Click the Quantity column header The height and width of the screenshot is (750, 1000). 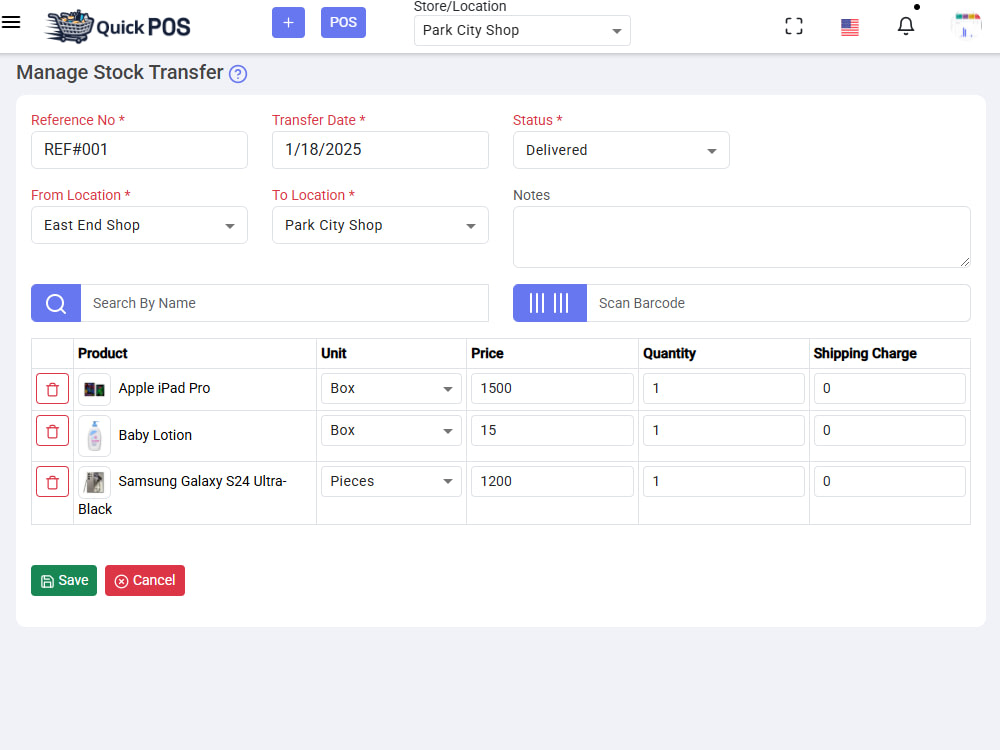[x=669, y=353]
